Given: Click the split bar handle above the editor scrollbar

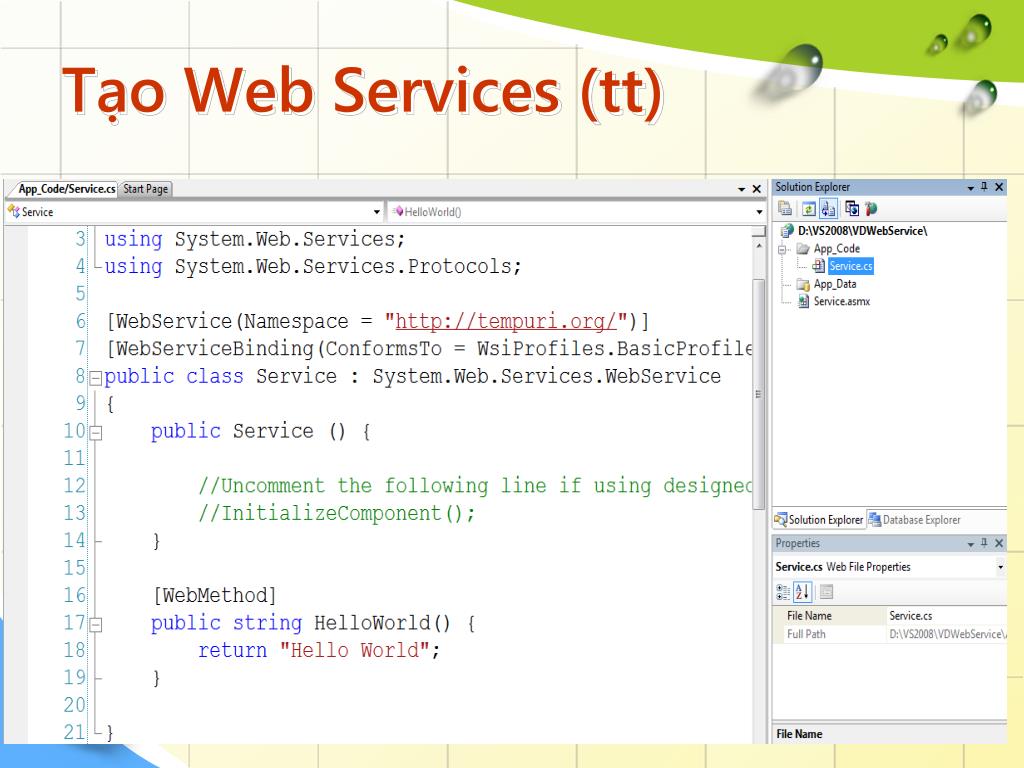Looking at the screenshot, I should click(x=758, y=231).
